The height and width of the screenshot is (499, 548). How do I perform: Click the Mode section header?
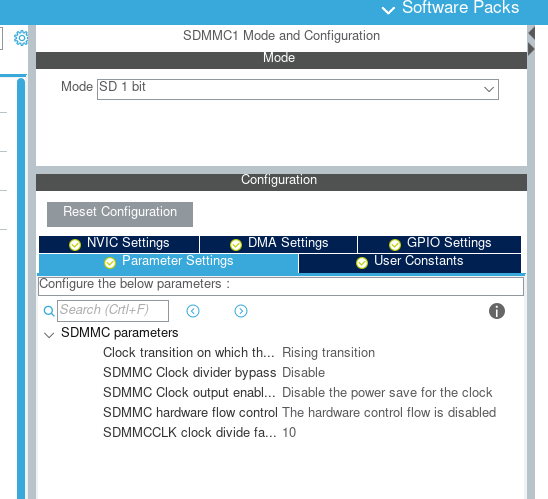pyautogui.click(x=281, y=60)
